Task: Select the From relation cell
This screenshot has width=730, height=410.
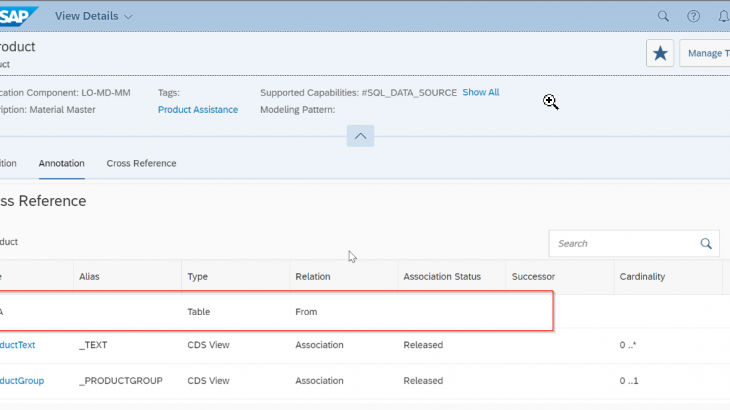Action: tap(306, 312)
